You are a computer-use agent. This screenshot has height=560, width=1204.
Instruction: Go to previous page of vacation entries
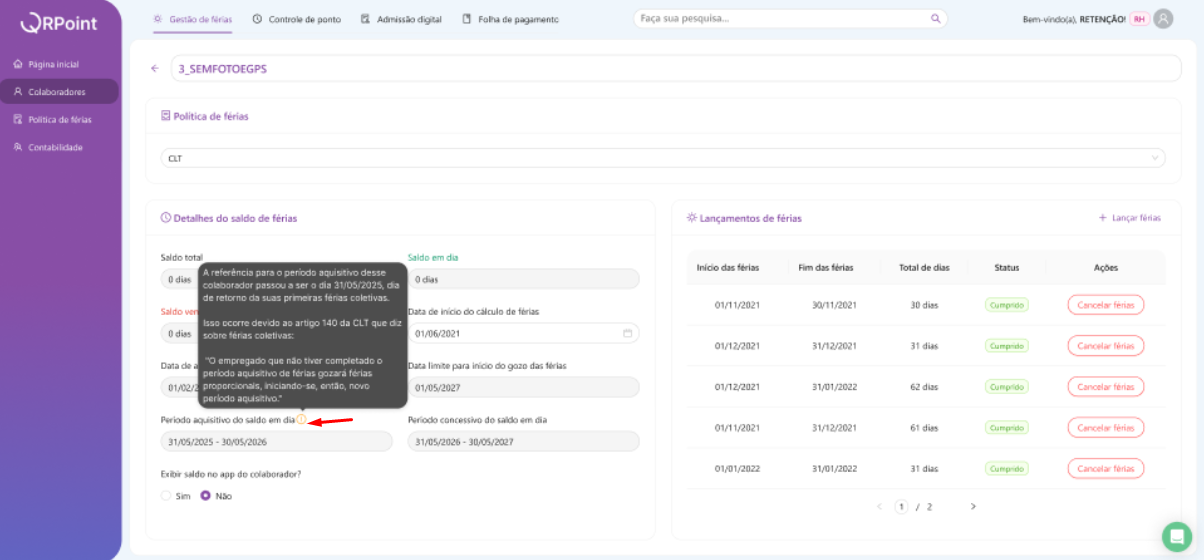pos(879,507)
